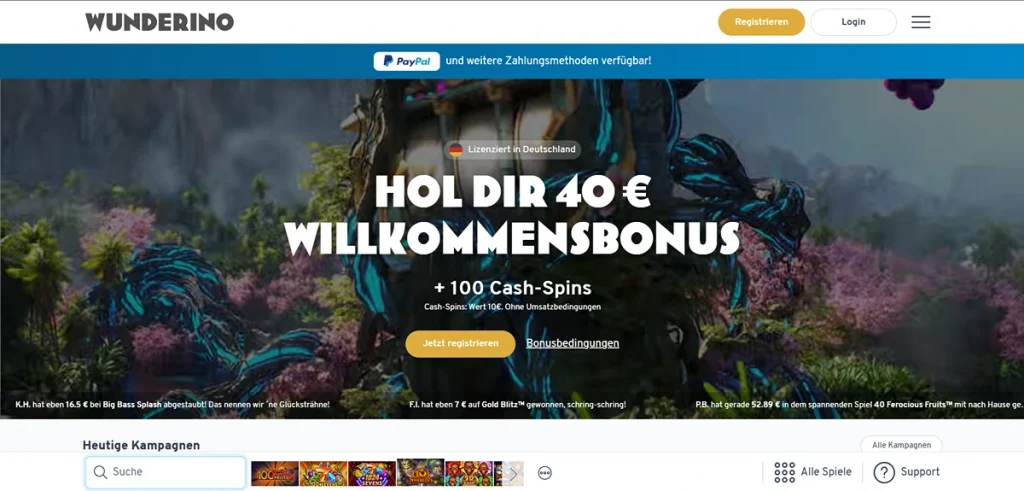Screen dimensions: 1024x491
Task: Click the Registrieren button in header
Action: [761, 22]
